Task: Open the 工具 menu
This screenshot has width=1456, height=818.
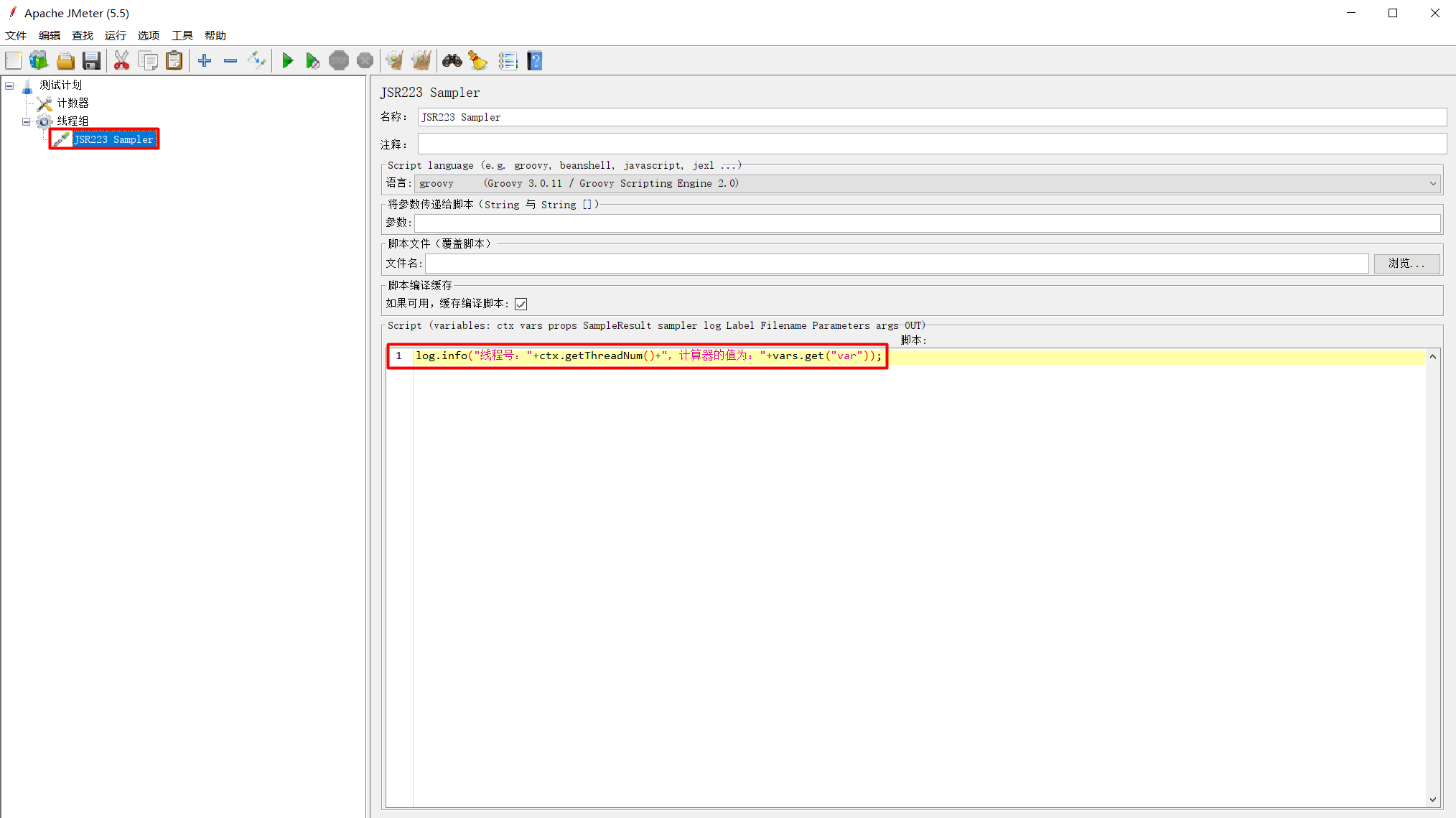Action: [182, 35]
